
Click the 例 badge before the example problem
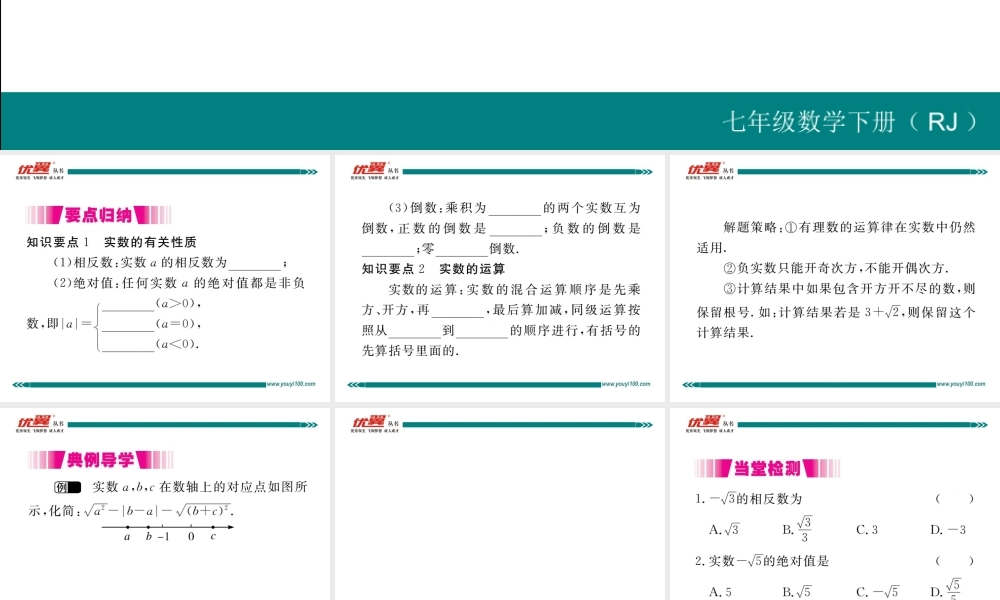point(68,487)
